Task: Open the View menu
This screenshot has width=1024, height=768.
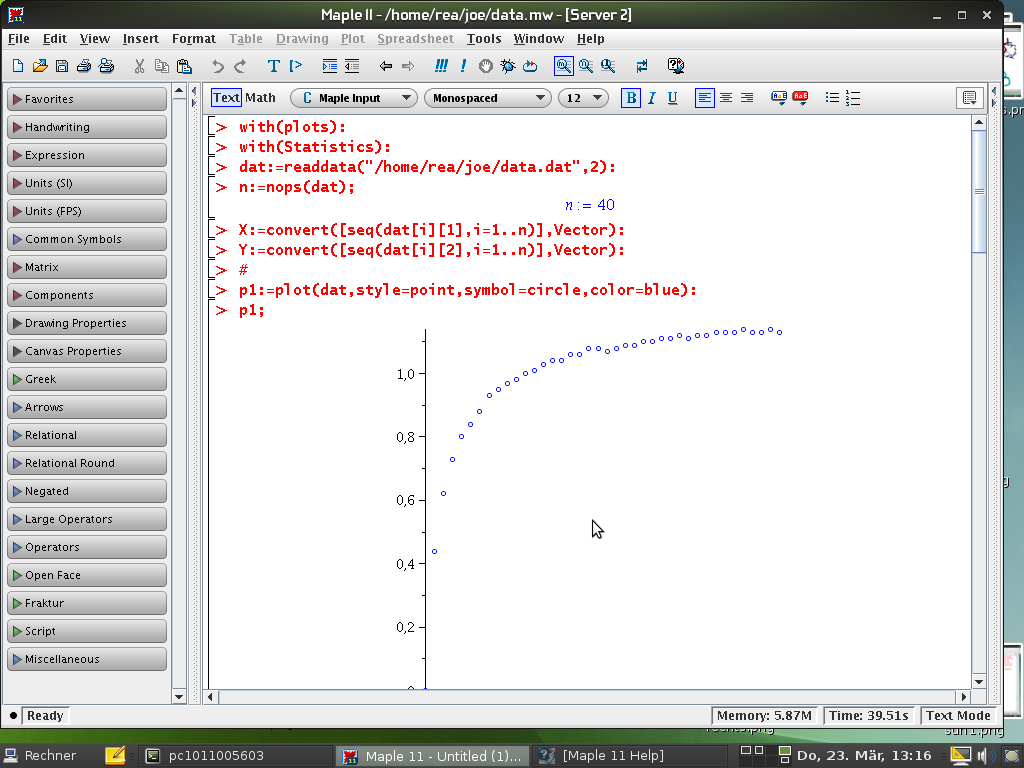Action: coord(95,39)
